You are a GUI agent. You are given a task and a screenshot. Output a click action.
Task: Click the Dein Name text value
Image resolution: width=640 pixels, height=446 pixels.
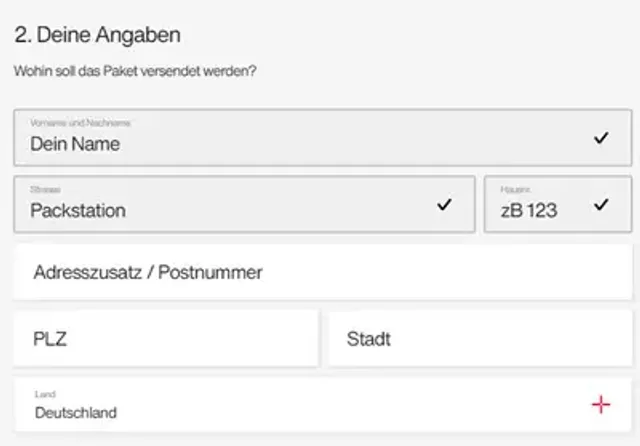[x=75, y=144]
